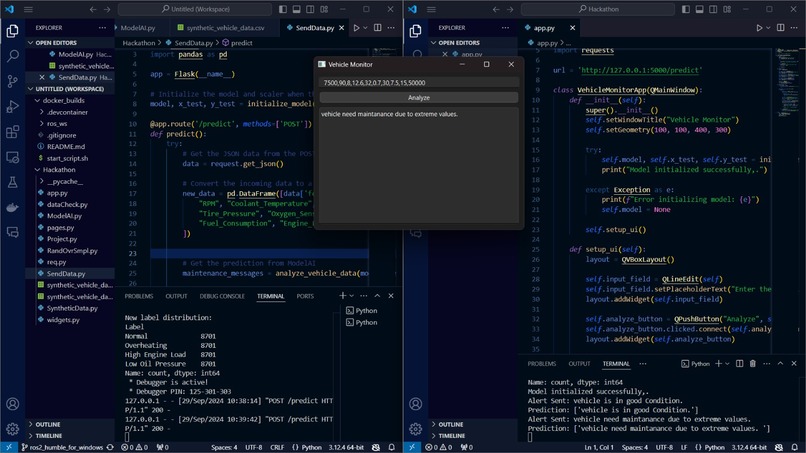
Task: Open Remote Explorer in left activity bar
Action: 12,157
